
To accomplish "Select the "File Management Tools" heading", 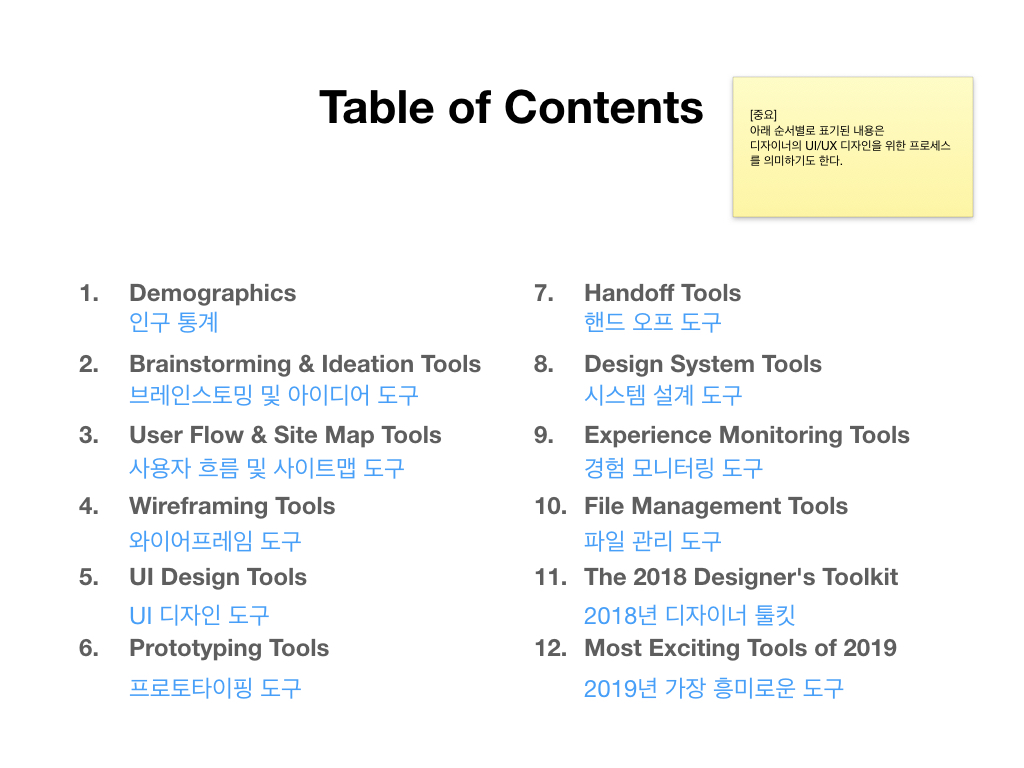I will (x=715, y=506).
